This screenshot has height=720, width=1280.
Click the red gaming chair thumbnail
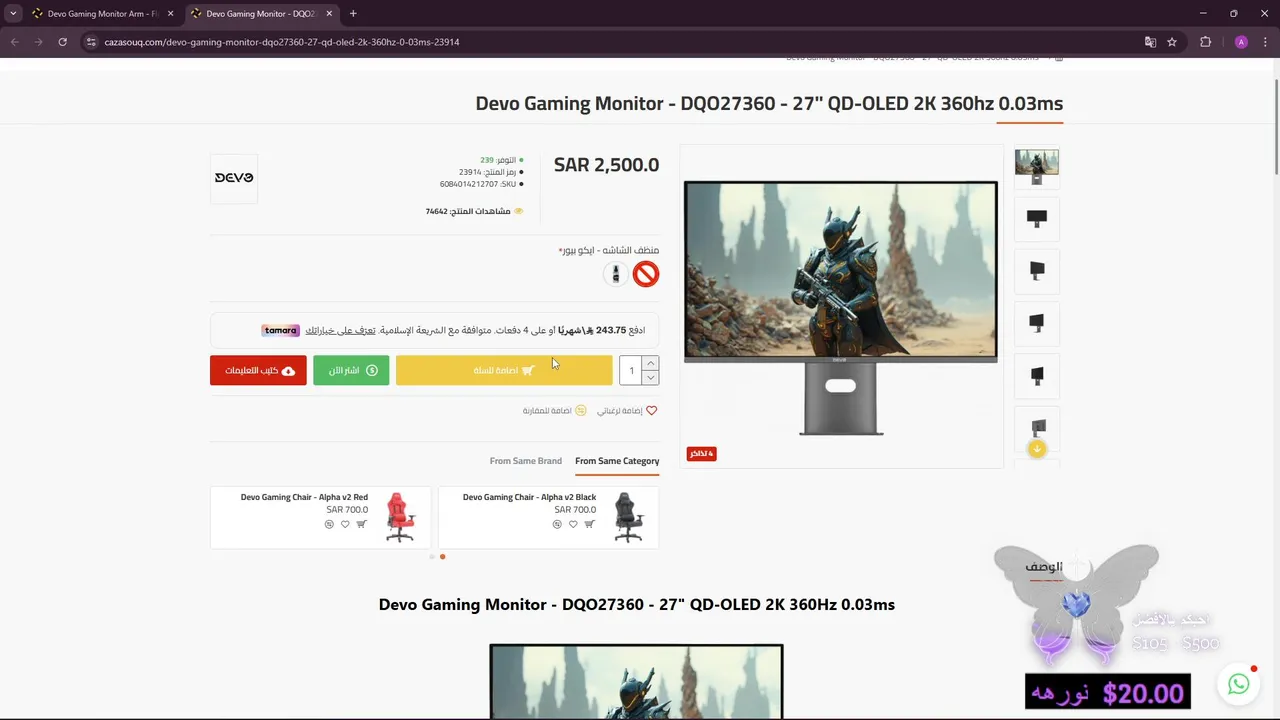400,517
